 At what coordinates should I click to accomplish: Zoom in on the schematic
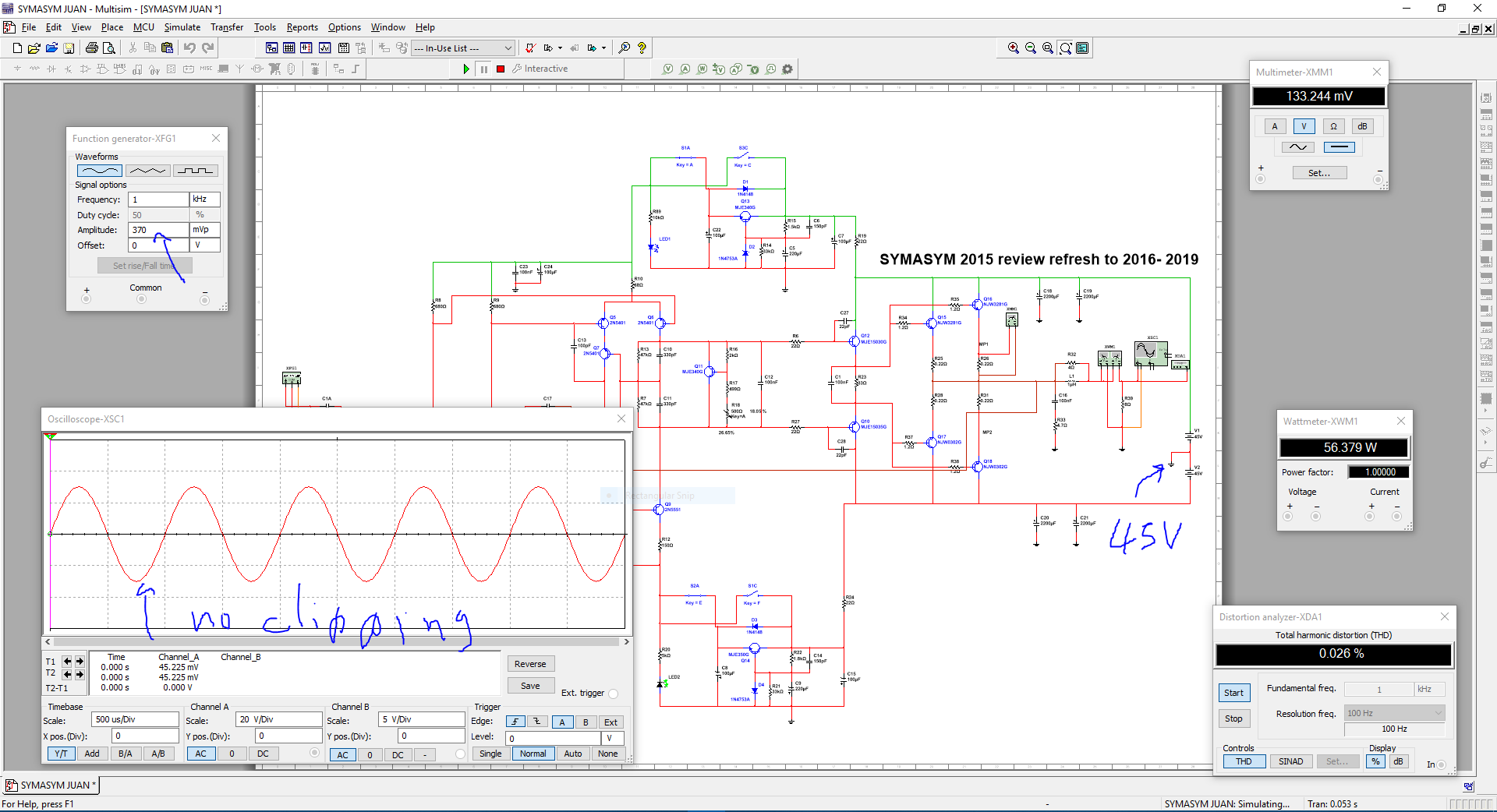(x=1013, y=48)
